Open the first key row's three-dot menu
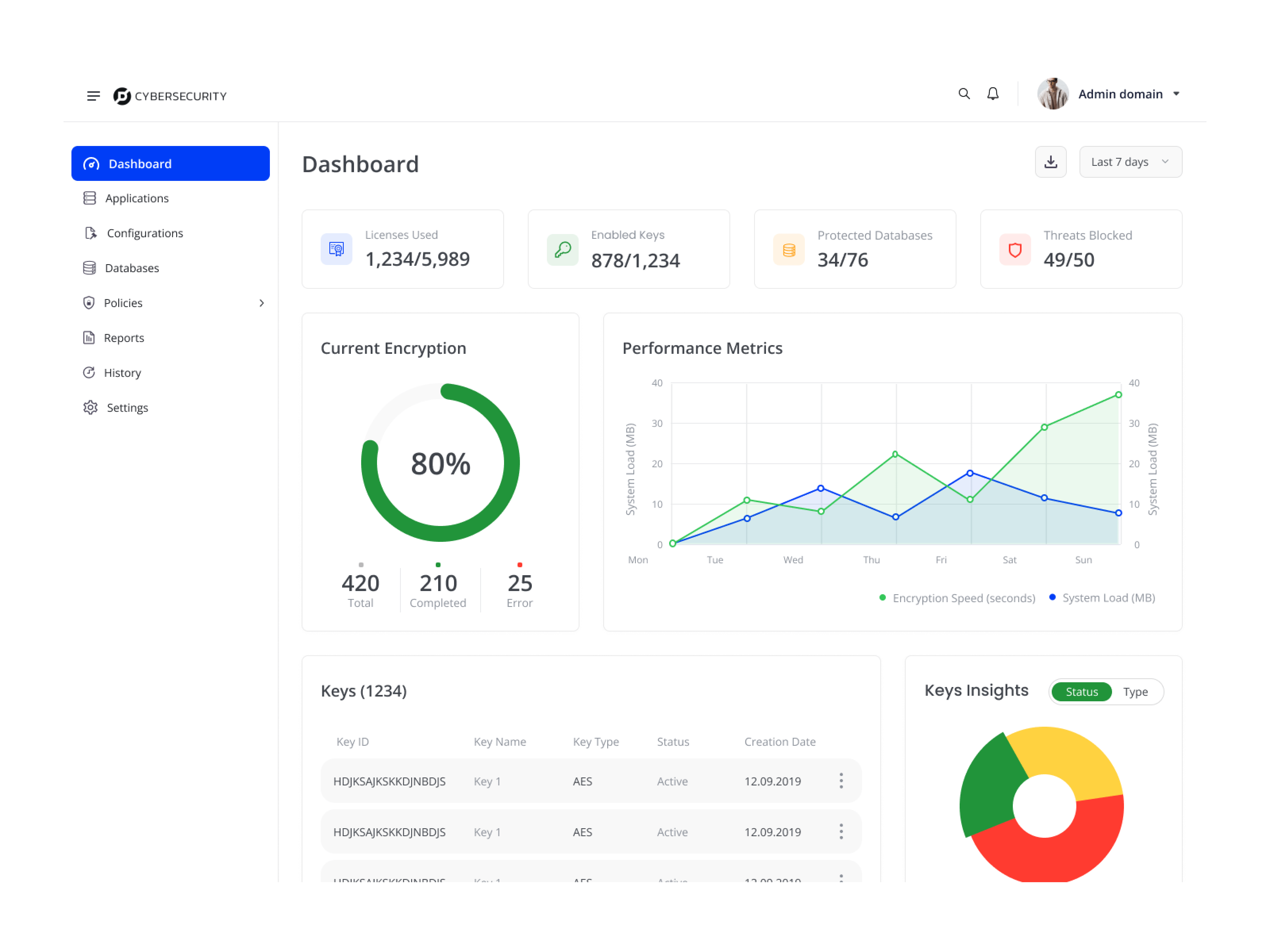 [x=841, y=781]
